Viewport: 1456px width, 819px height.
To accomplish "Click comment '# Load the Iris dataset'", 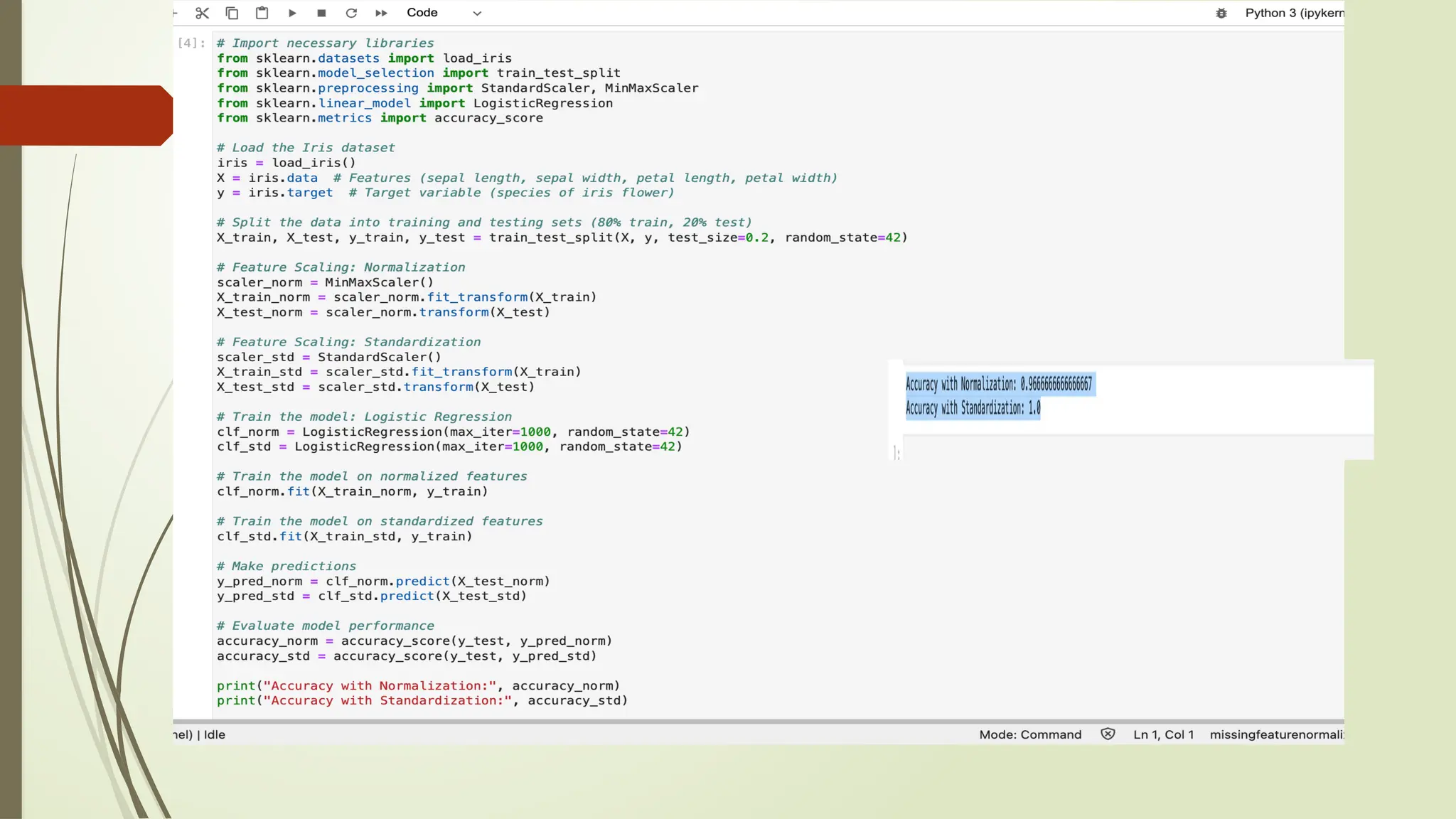I will (306, 148).
